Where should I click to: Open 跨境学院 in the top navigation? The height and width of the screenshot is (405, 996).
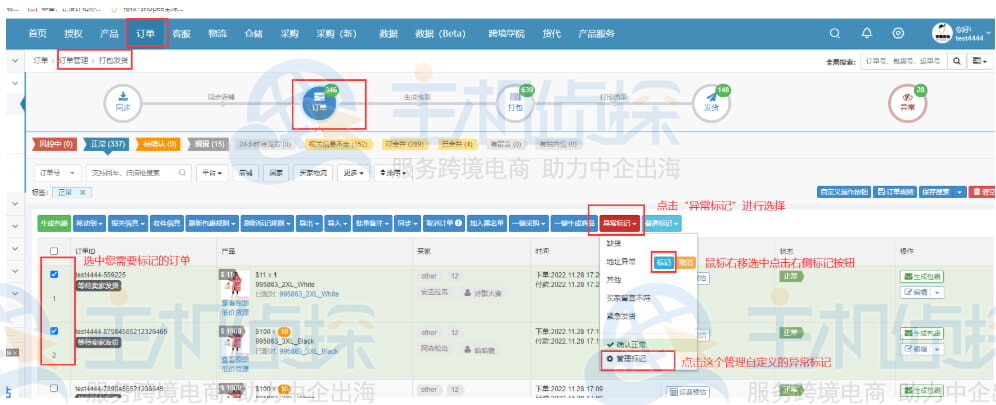pyautogui.click(x=506, y=34)
